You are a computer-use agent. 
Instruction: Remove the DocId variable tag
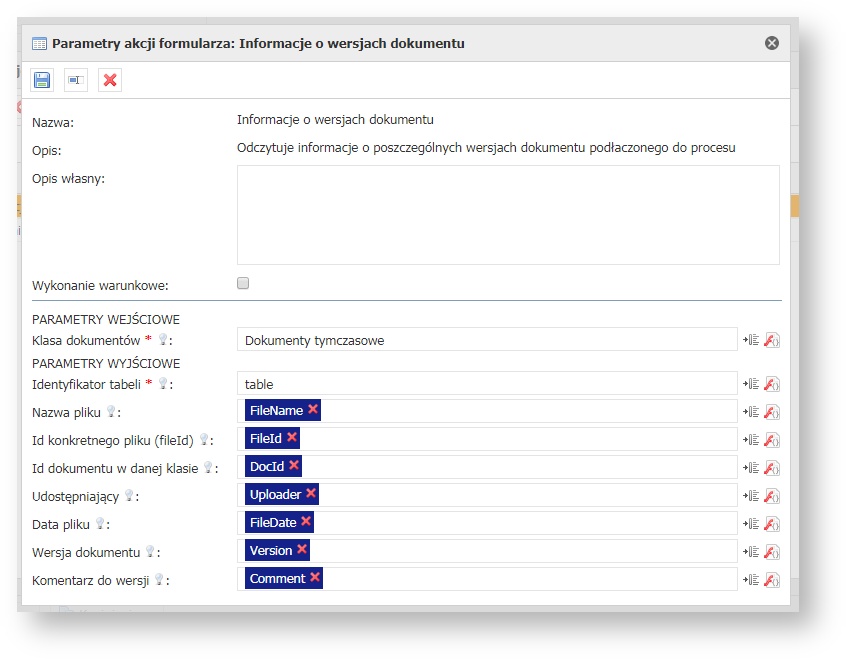pos(294,466)
